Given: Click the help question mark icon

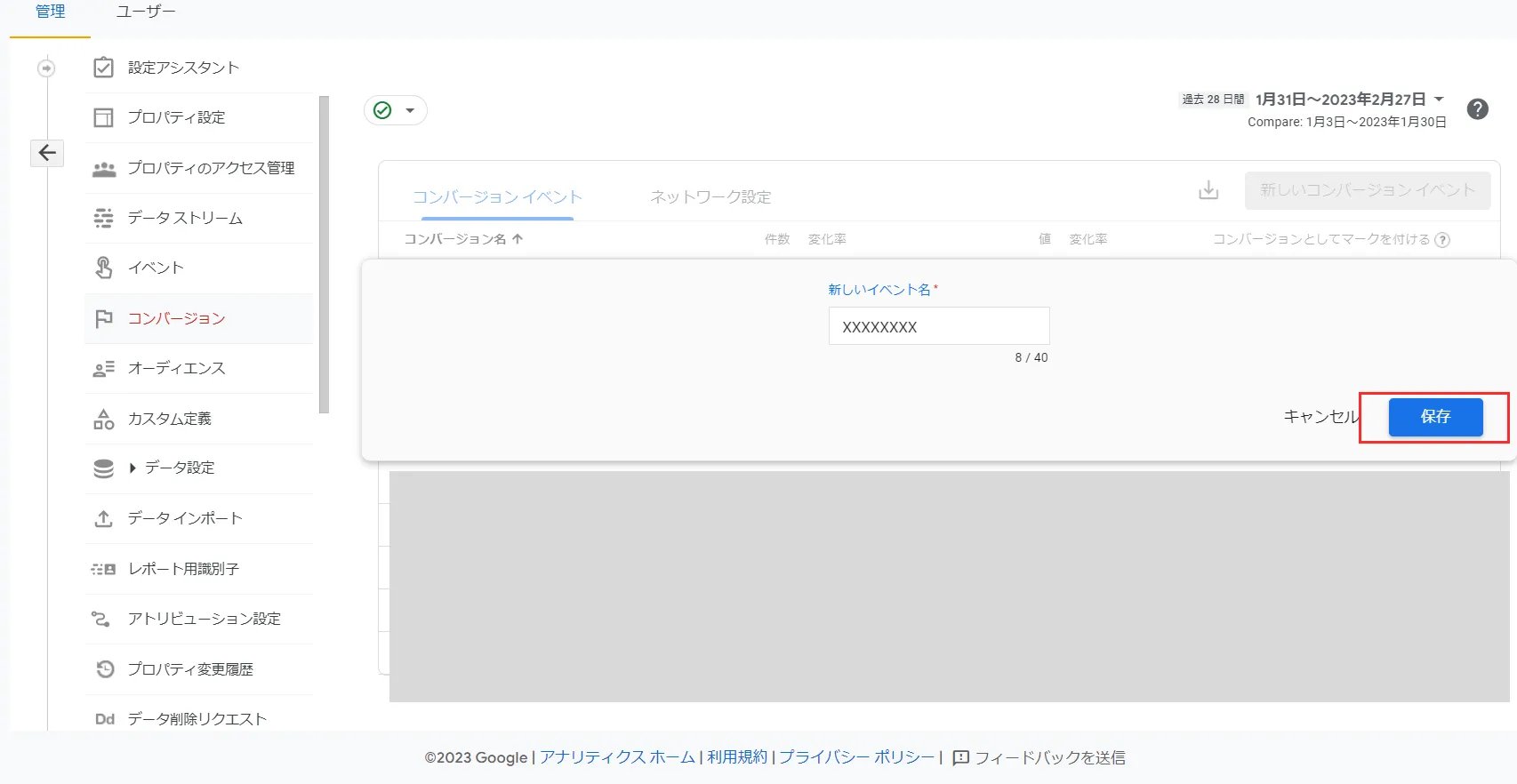Looking at the screenshot, I should [1477, 109].
